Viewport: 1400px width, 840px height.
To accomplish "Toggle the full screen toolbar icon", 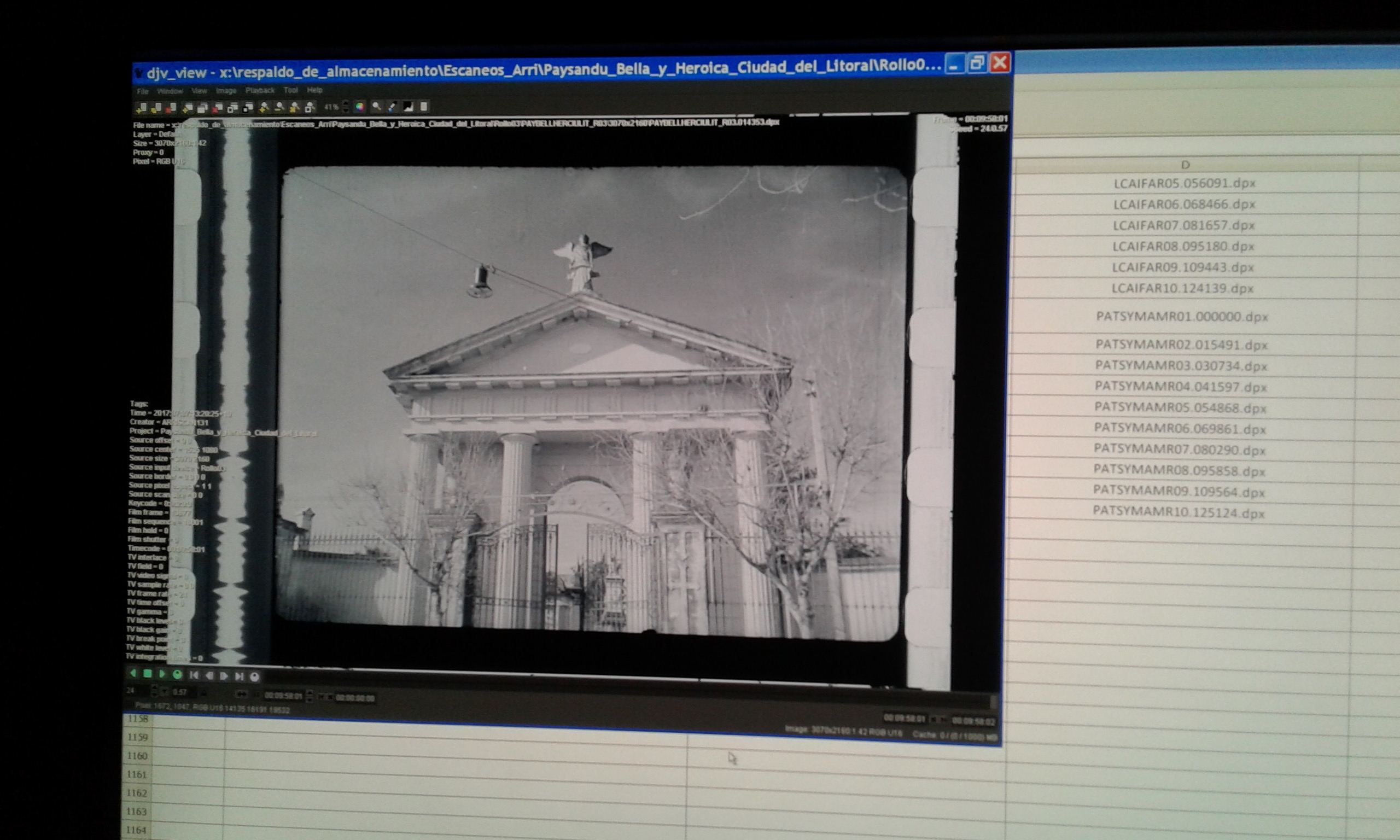I will (247, 108).
